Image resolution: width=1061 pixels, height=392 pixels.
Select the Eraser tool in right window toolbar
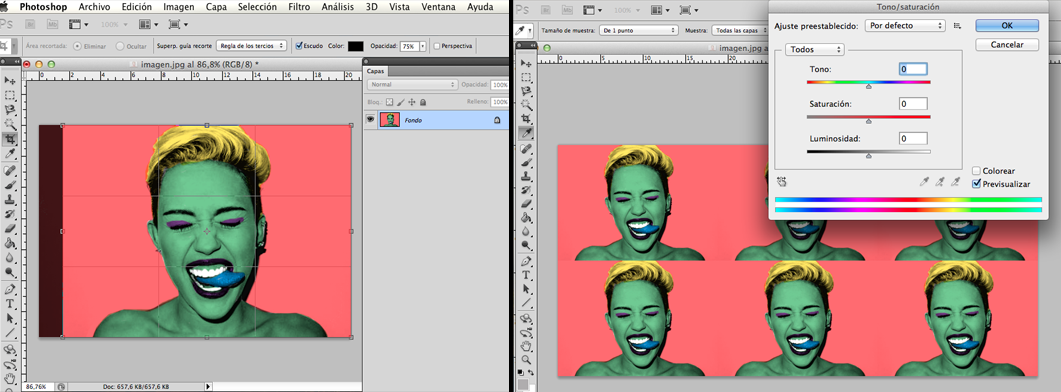click(x=526, y=204)
